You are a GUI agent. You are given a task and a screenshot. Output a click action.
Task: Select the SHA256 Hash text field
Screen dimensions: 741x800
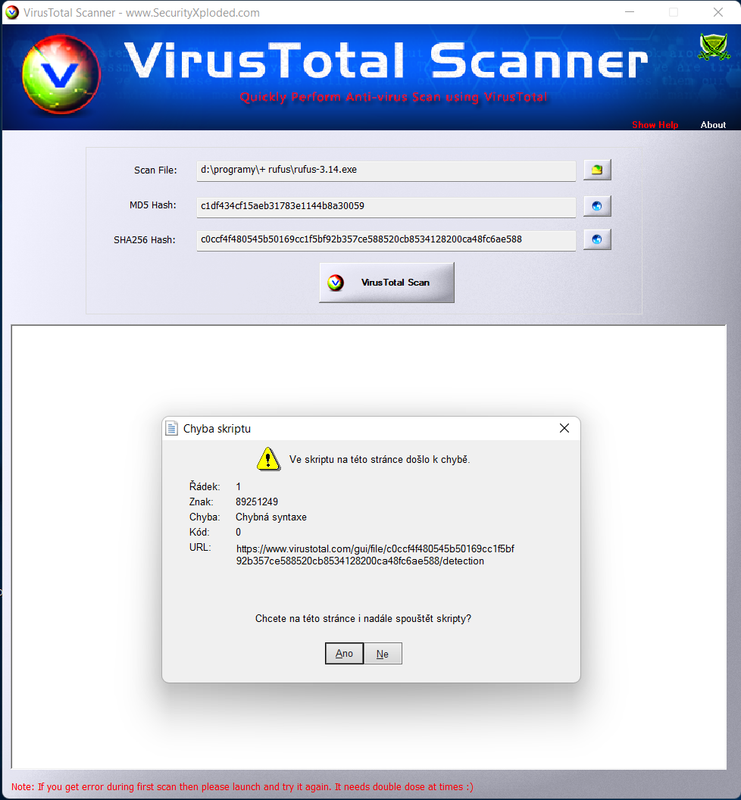[x=386, y=240]
